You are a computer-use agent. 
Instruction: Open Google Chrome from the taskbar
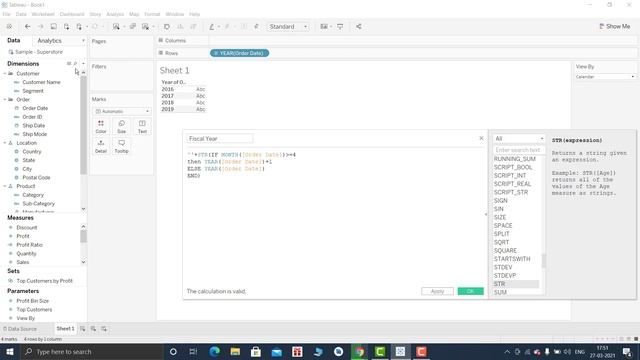[359, 351]
